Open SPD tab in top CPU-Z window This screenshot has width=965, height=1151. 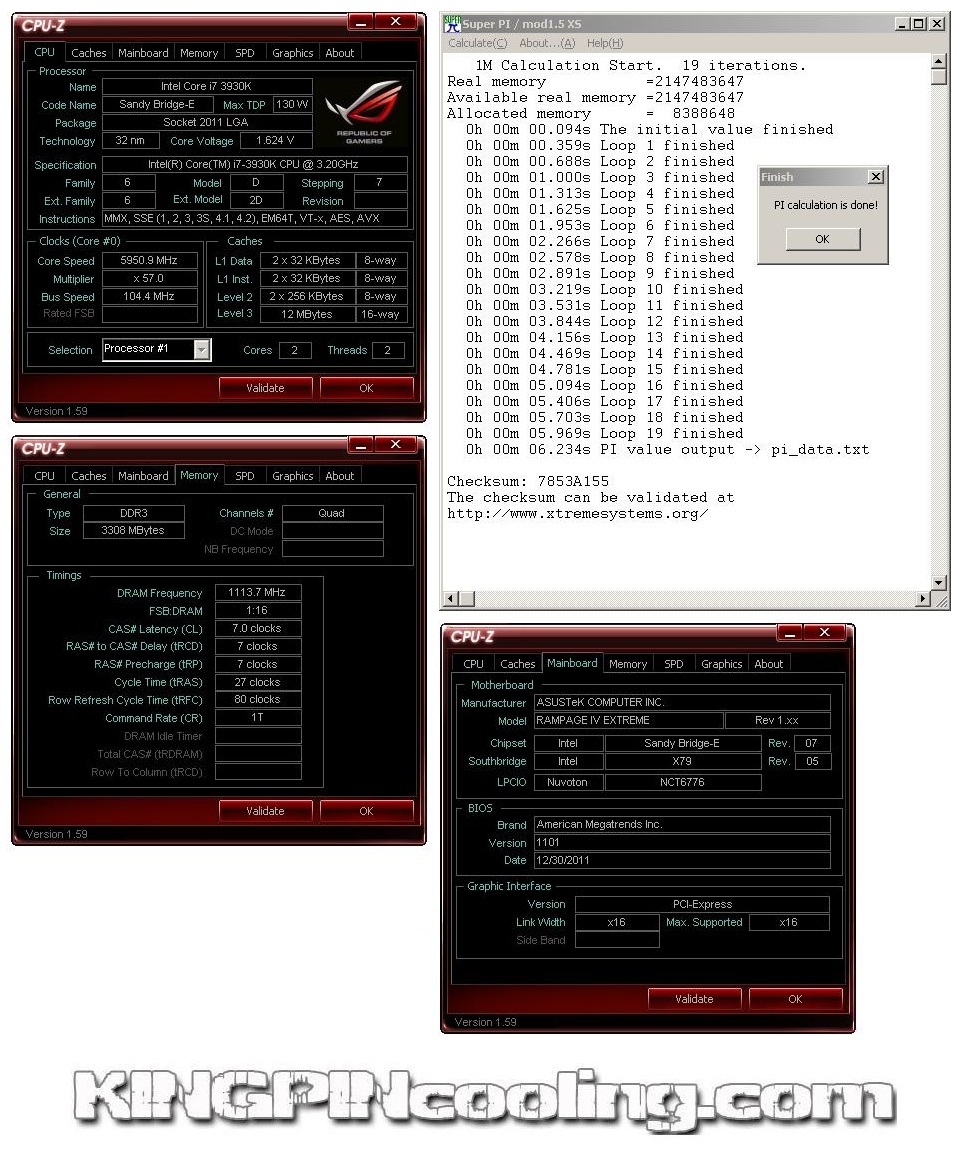(x=244, y=53)
